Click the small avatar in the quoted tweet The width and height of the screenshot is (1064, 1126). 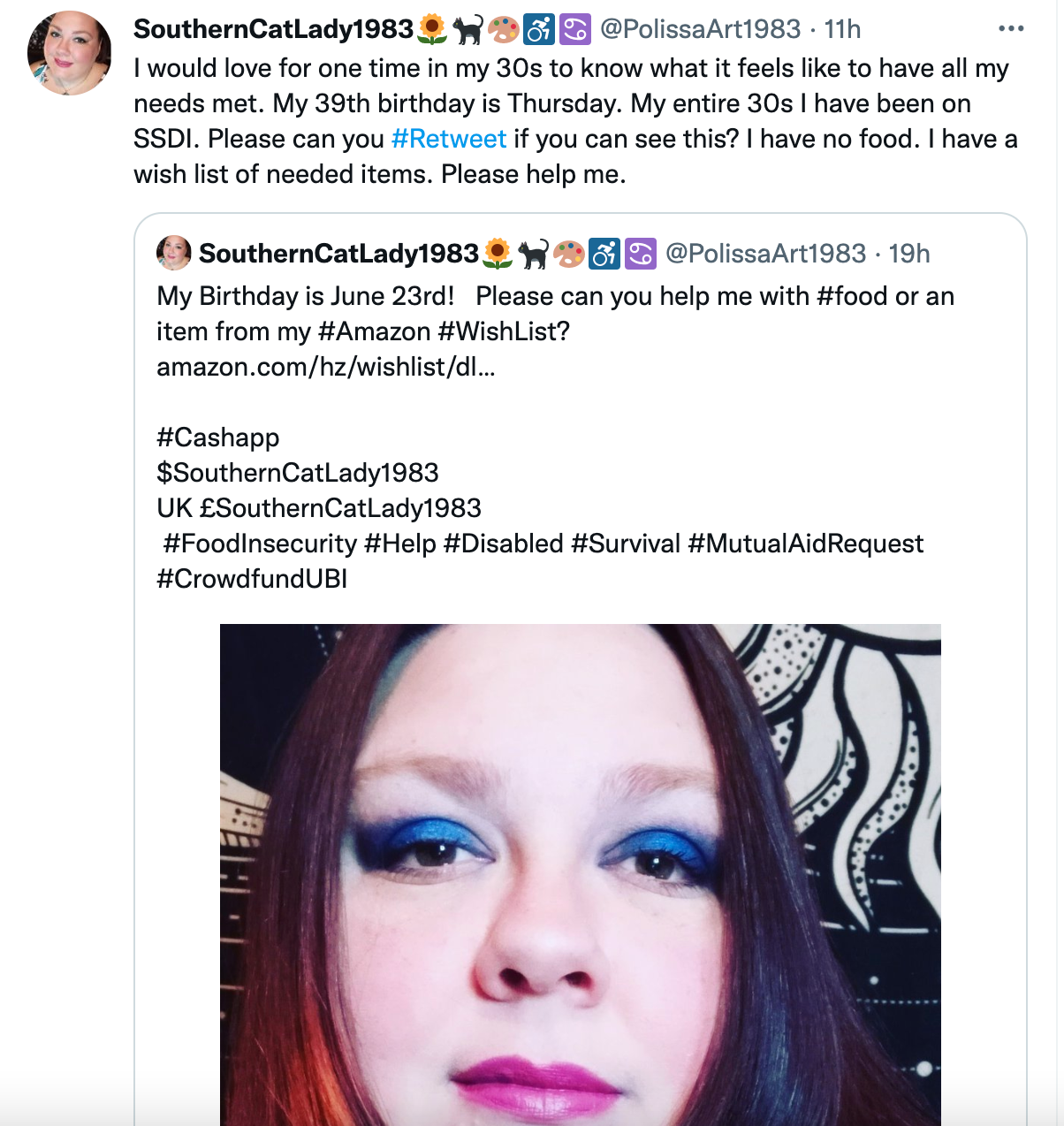tap(173, 254)
